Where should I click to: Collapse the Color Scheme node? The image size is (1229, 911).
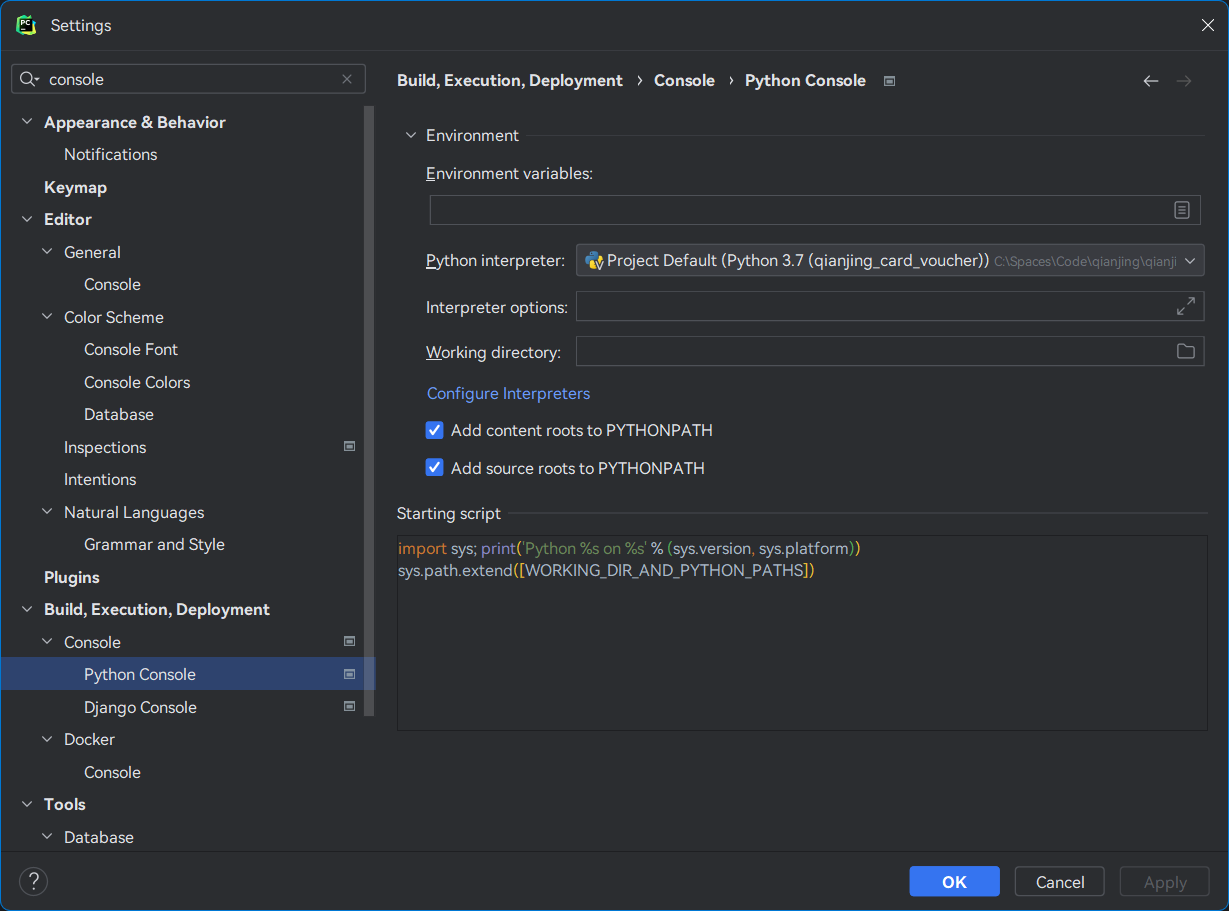(47, 317)
